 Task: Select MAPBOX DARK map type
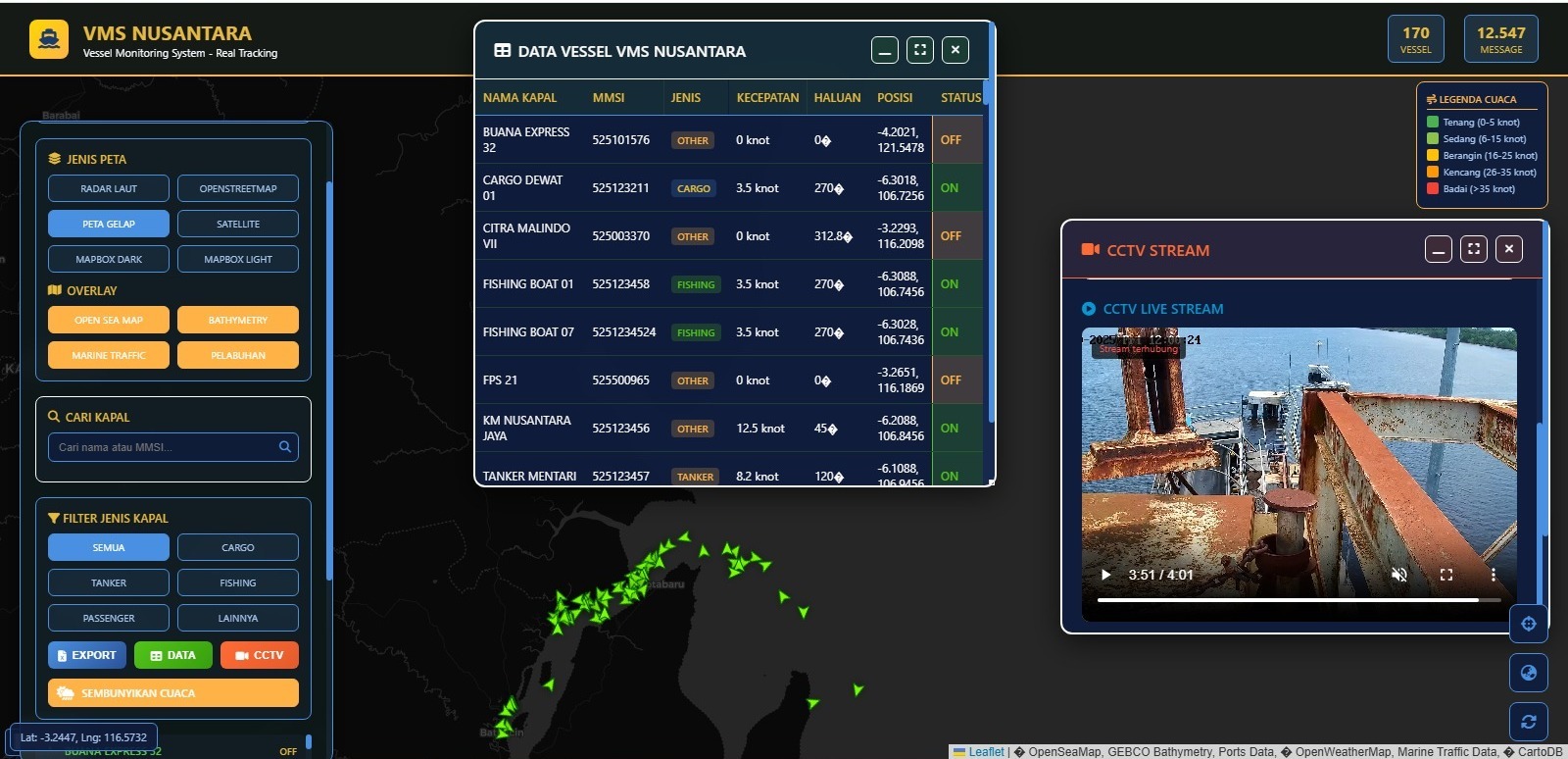tap(109, 259)
